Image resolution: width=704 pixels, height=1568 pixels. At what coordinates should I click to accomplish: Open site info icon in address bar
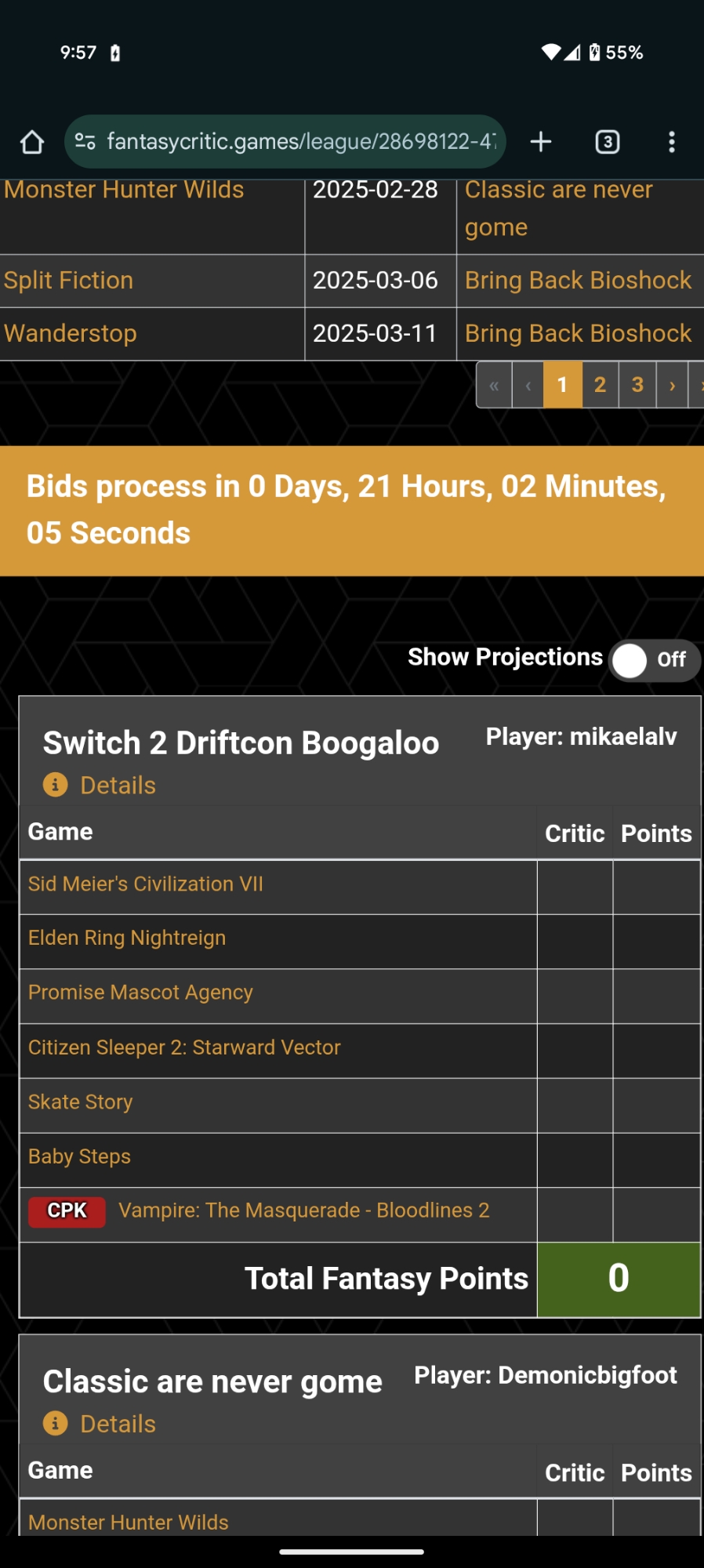pos(85,142)
